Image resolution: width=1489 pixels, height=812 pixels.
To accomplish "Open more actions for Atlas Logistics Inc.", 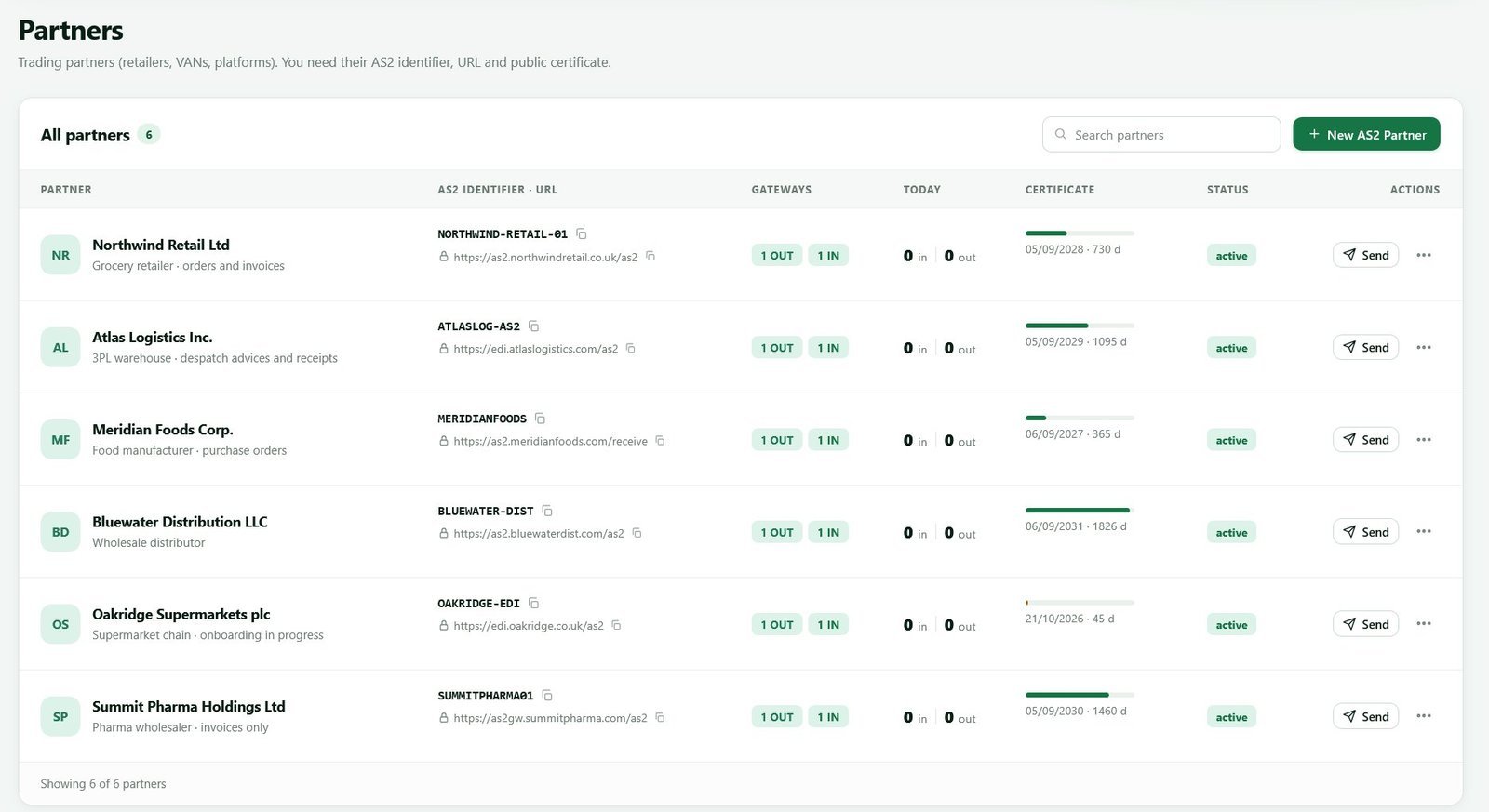I will coord(1424,347).
